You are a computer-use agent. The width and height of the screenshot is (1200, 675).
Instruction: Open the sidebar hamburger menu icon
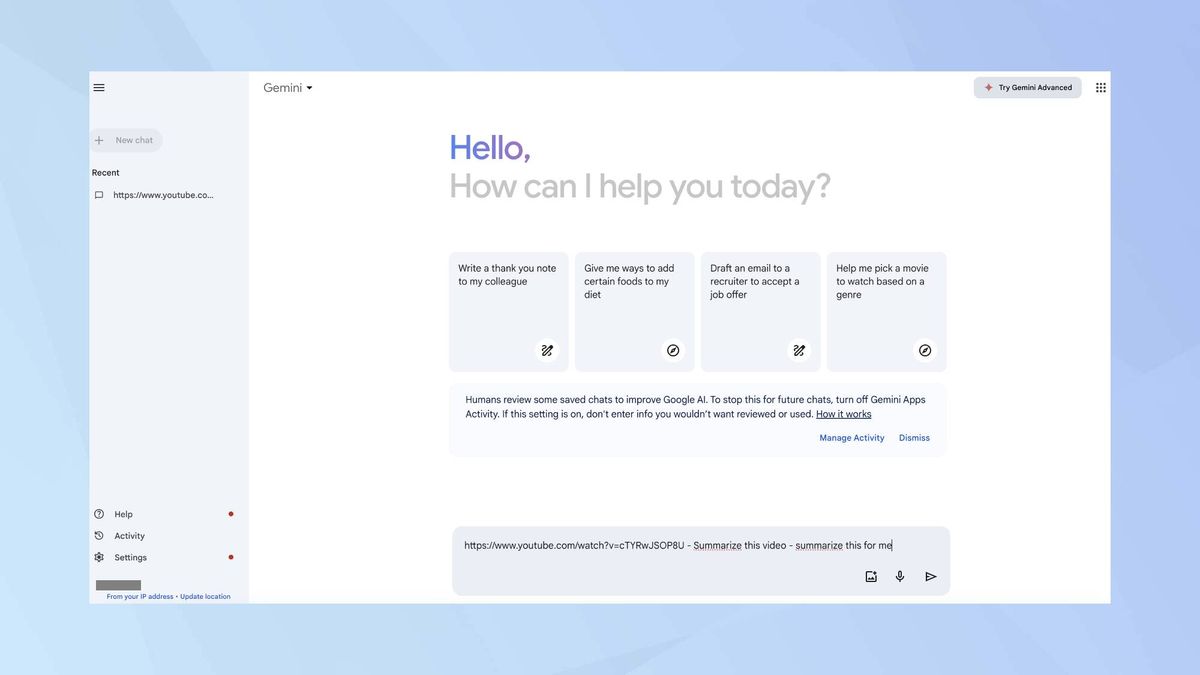(x=97, y=86)
